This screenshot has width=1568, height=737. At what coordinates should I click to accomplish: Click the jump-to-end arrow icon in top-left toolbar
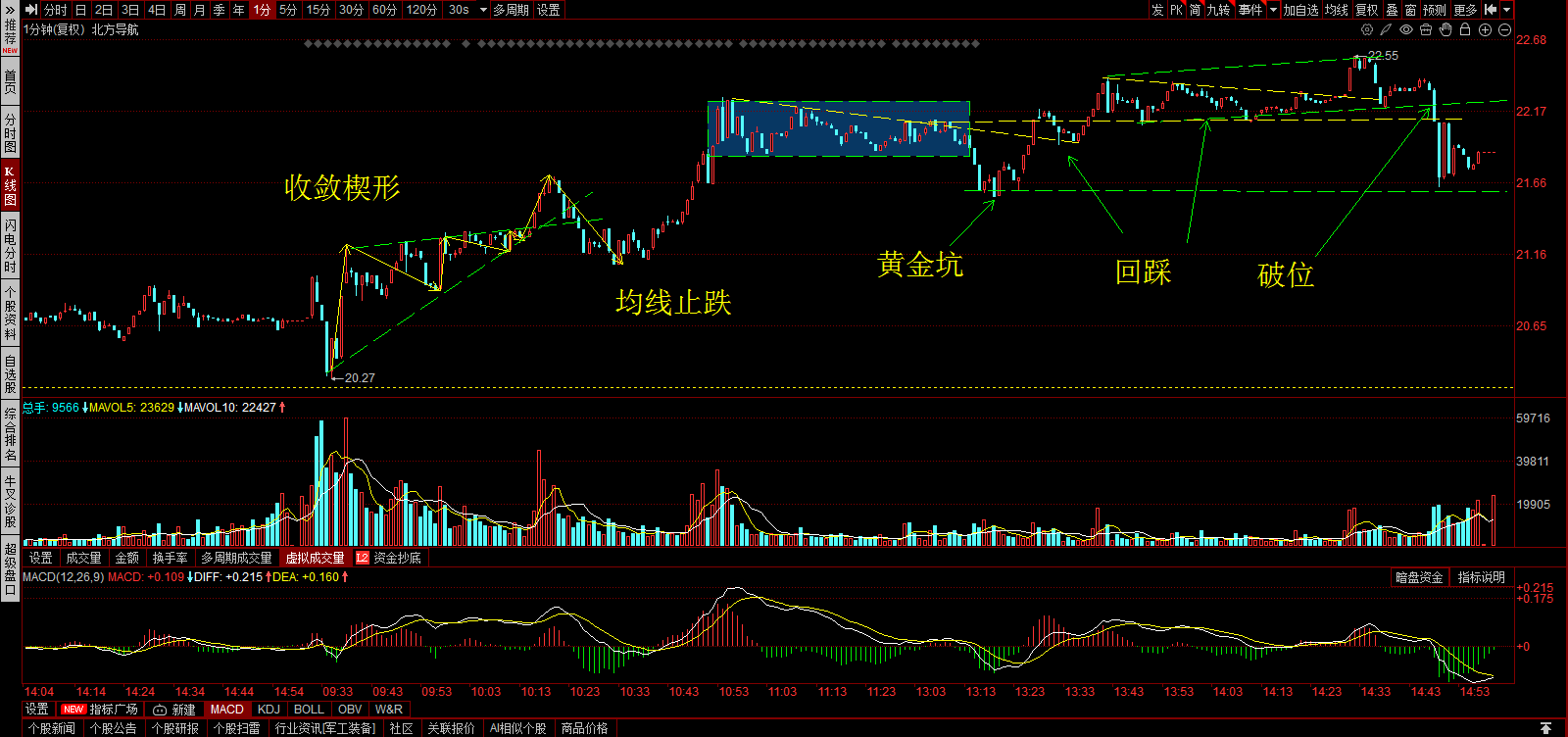(x=31, y=10)
